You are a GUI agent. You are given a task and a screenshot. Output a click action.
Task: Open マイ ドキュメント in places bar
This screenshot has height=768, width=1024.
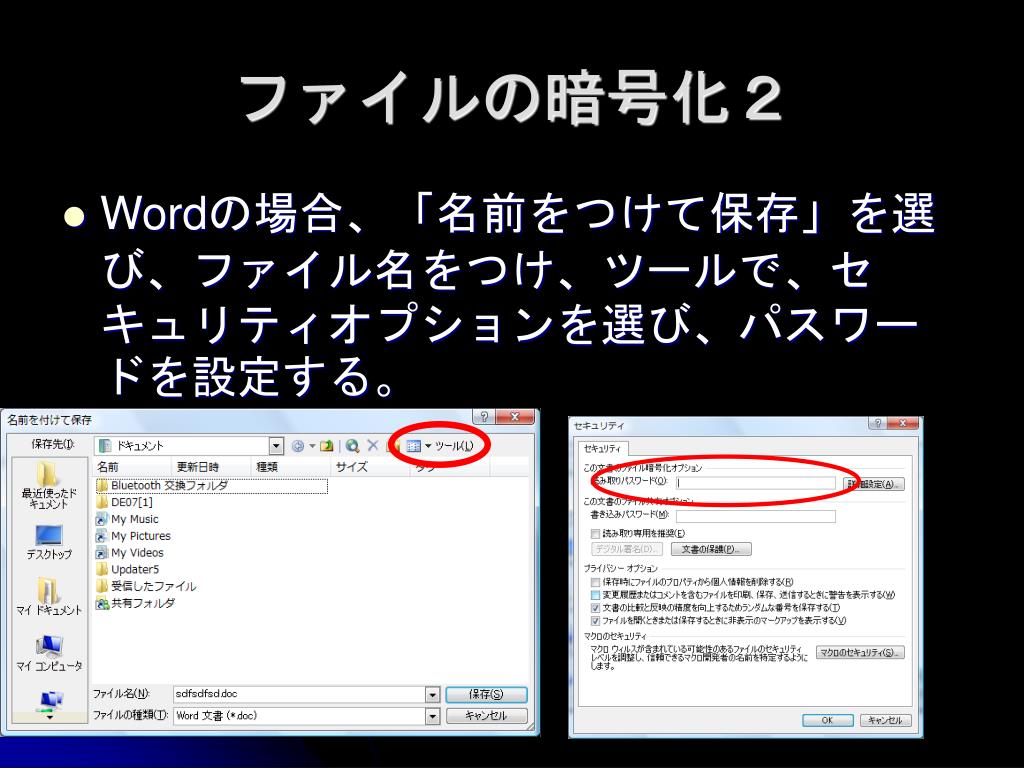49,597
